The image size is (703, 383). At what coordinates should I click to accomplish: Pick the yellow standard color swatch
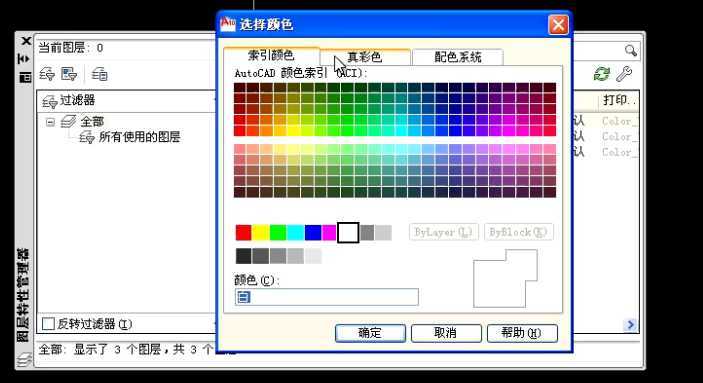click(x=260, y=233)
